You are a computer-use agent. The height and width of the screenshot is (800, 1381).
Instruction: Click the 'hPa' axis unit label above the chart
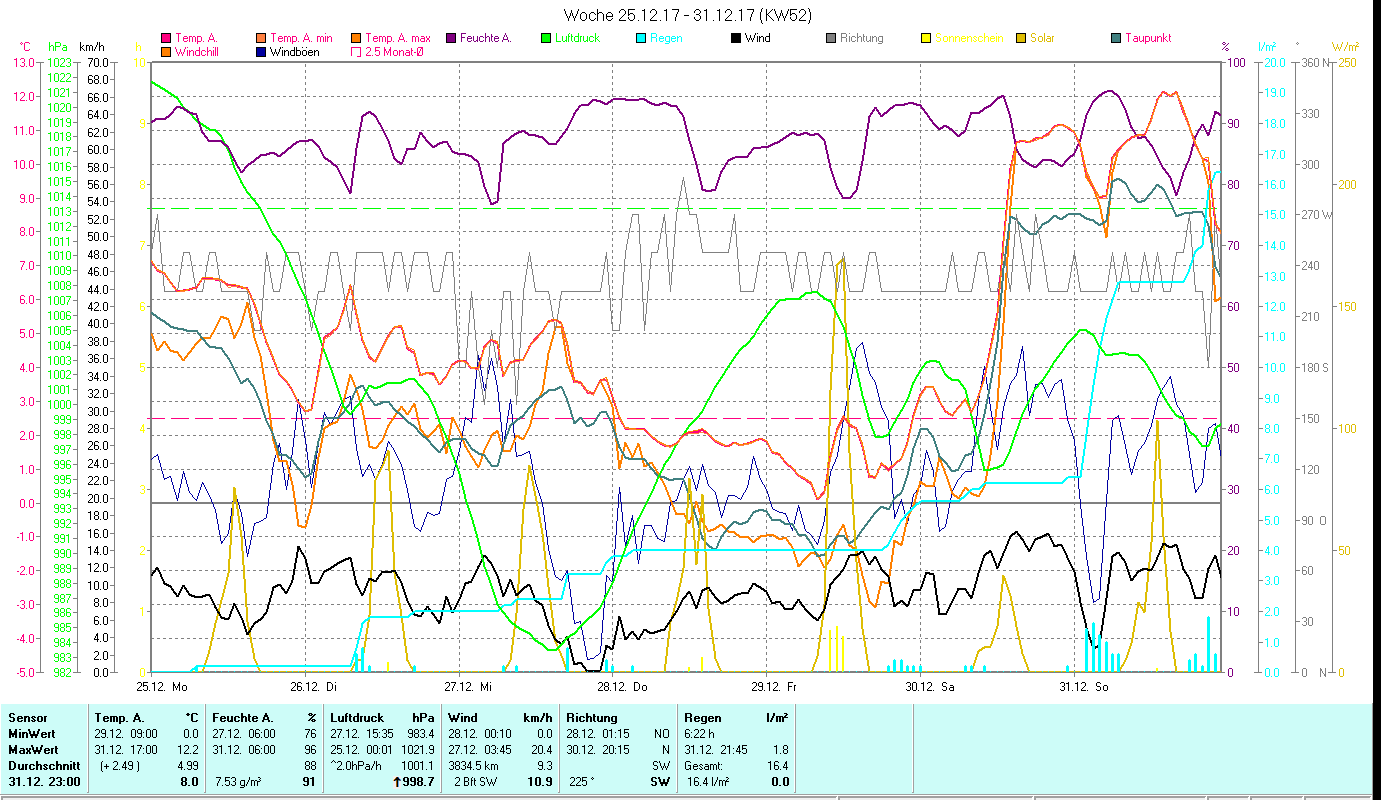tap(59, 47)
